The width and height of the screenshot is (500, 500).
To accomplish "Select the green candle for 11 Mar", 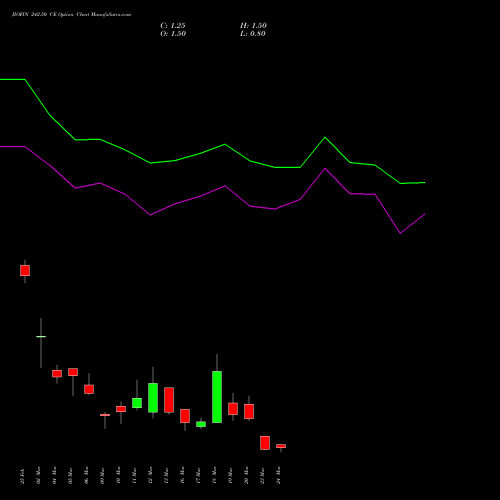I will [137, 403].
